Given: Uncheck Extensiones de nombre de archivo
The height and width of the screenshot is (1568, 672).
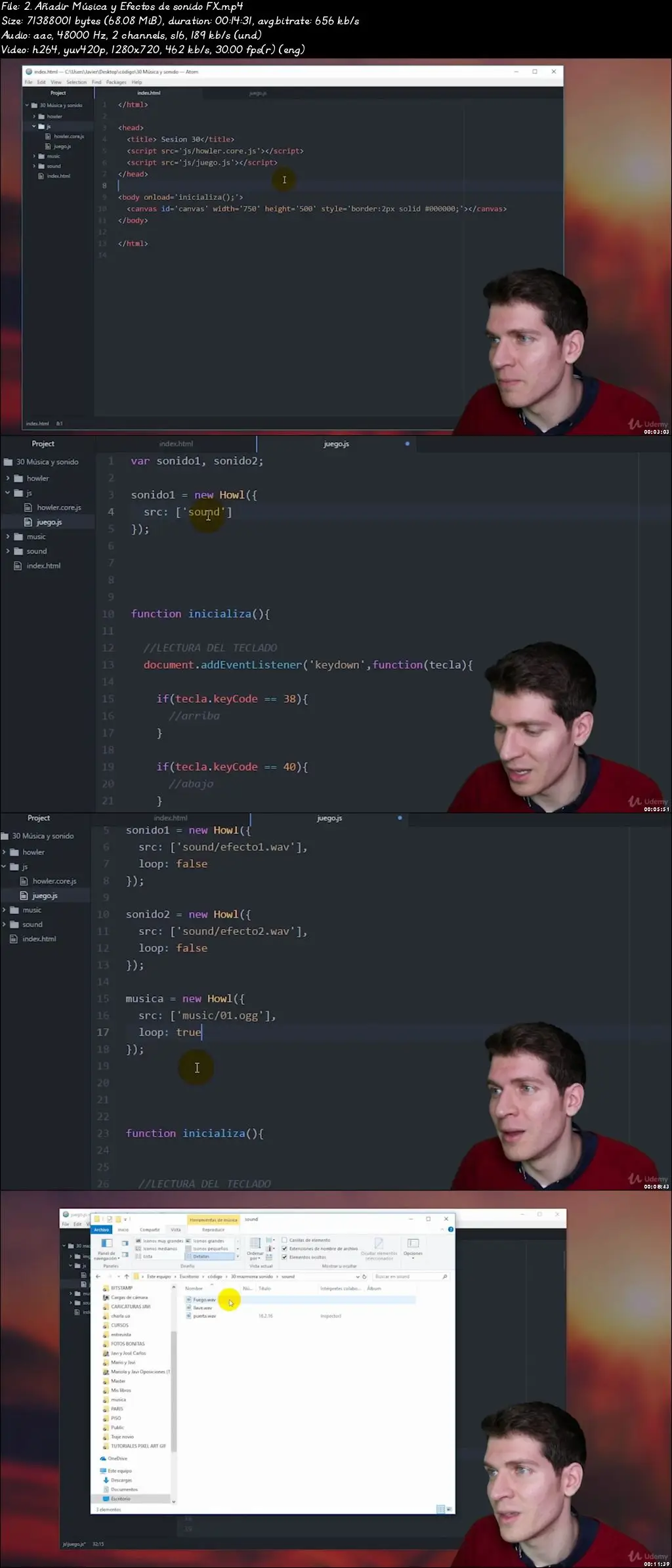Looking at the screenshot, I should tap(284, 1248).
